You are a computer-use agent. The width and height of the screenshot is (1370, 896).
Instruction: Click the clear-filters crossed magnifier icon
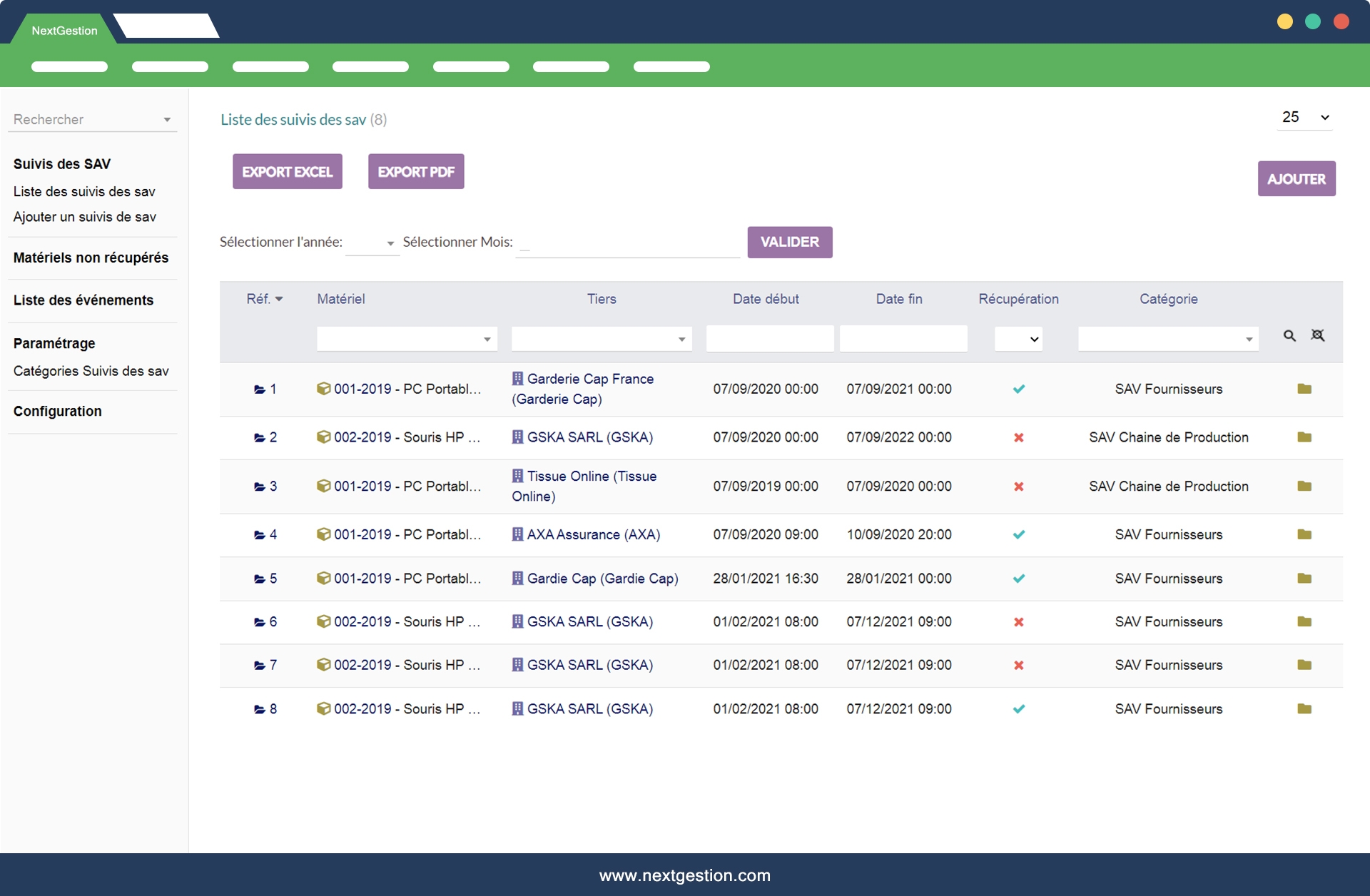pos(1317,336)
